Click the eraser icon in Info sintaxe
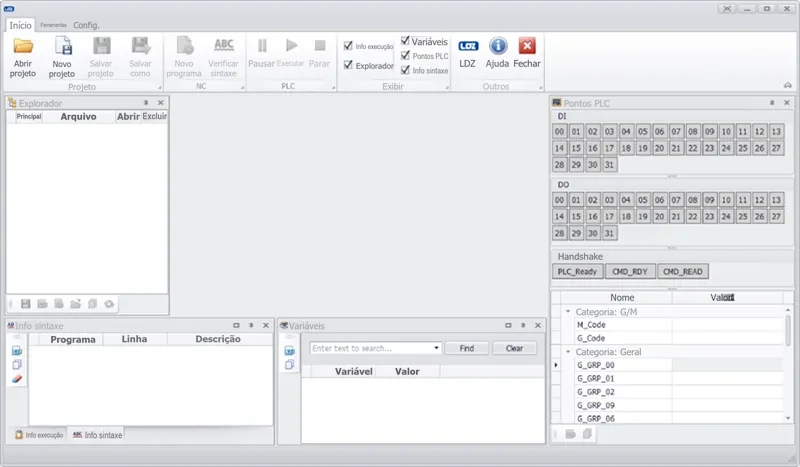Screen dimensions: 800x467 [x=17, y=378]
